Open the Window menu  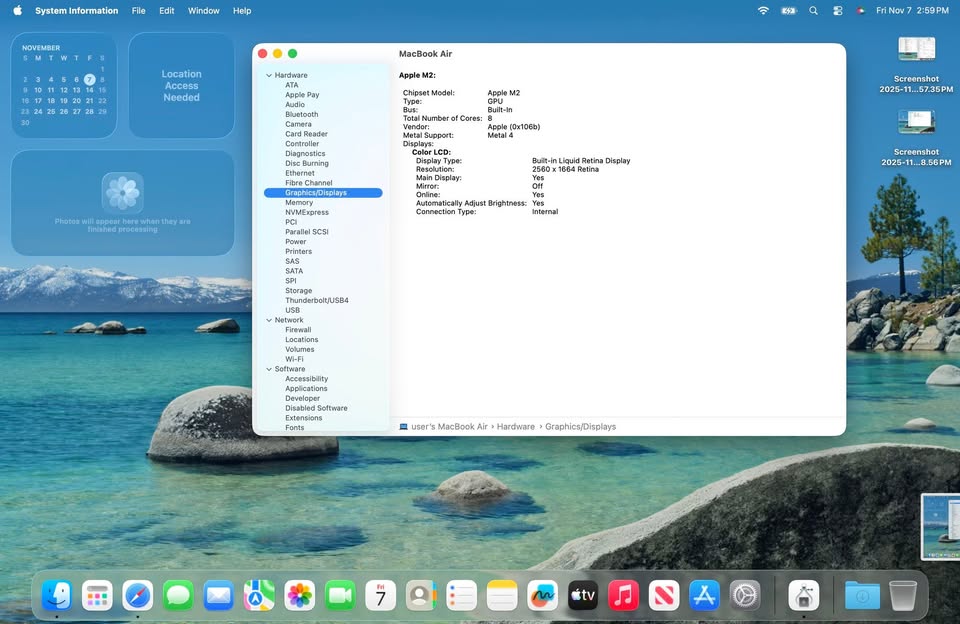coord(203,11)
